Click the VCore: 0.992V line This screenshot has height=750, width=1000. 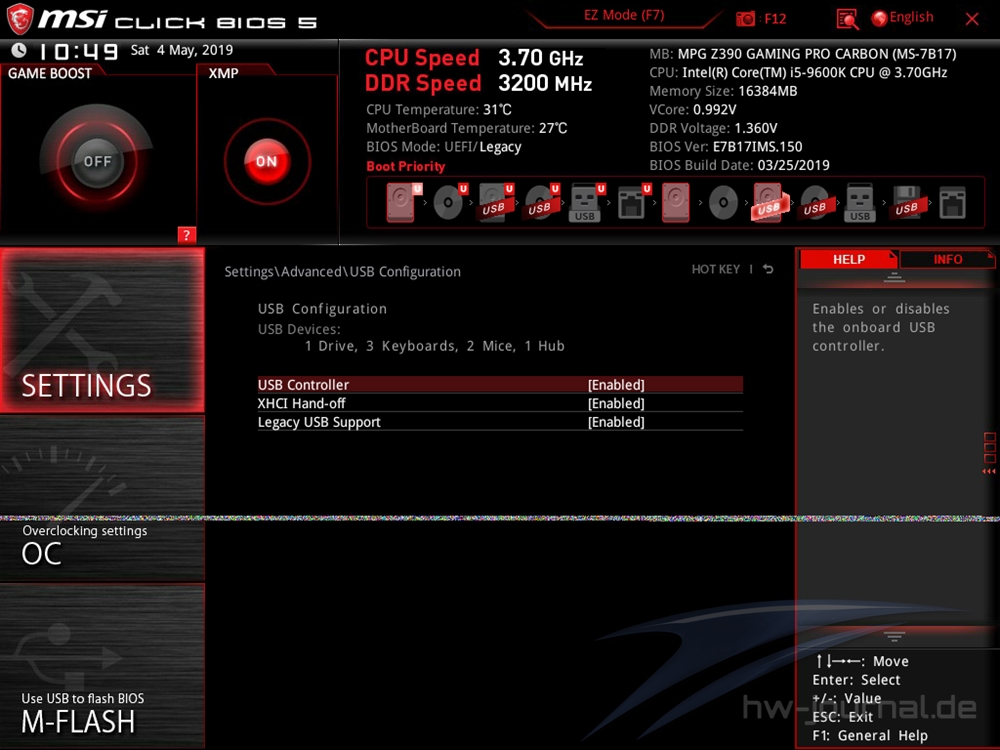(693, 110)
